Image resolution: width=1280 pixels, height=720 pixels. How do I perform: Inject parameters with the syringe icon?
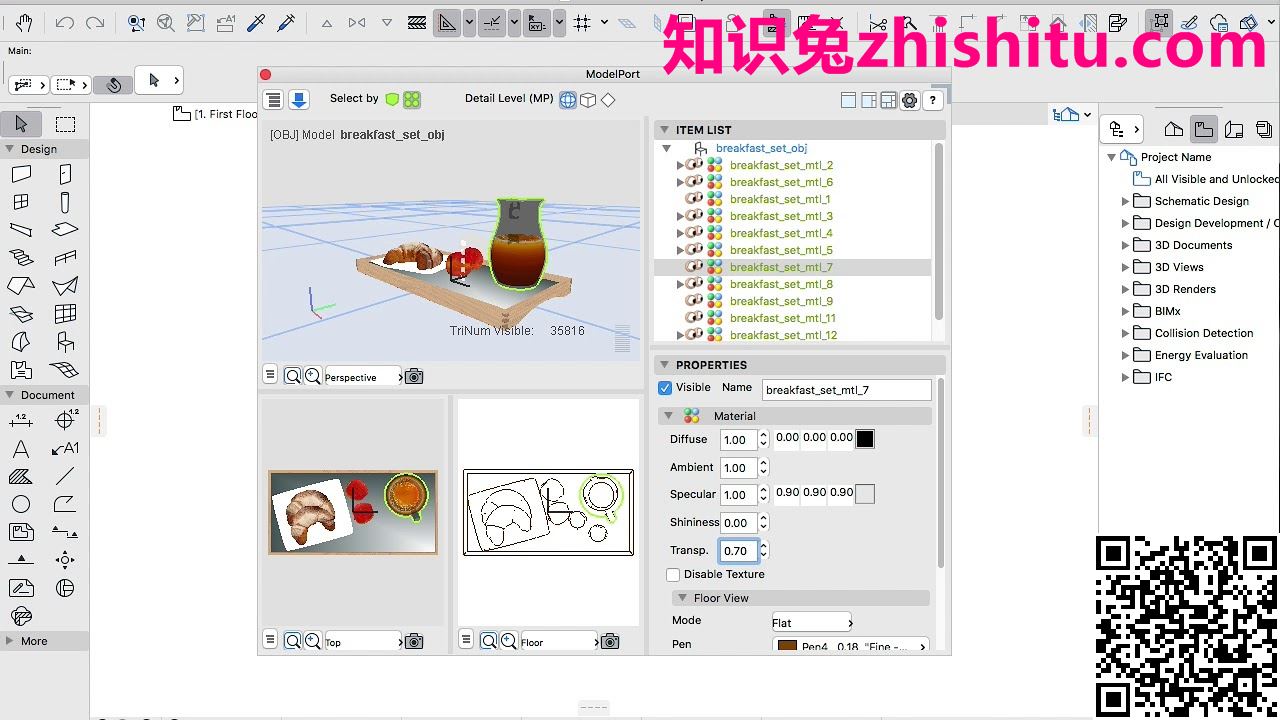pos(286,22)
